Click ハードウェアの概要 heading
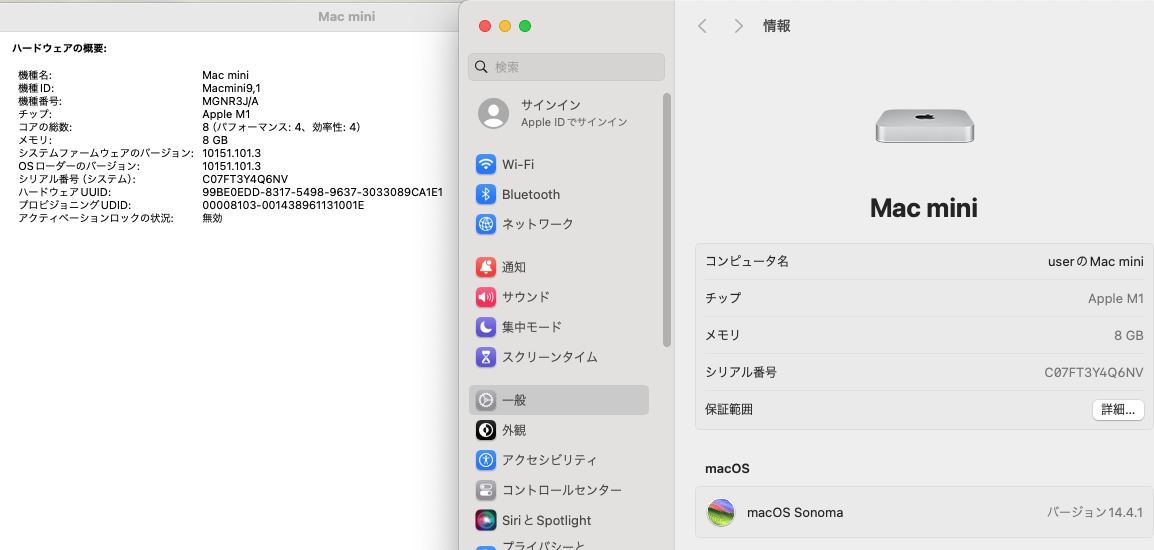 60,48
